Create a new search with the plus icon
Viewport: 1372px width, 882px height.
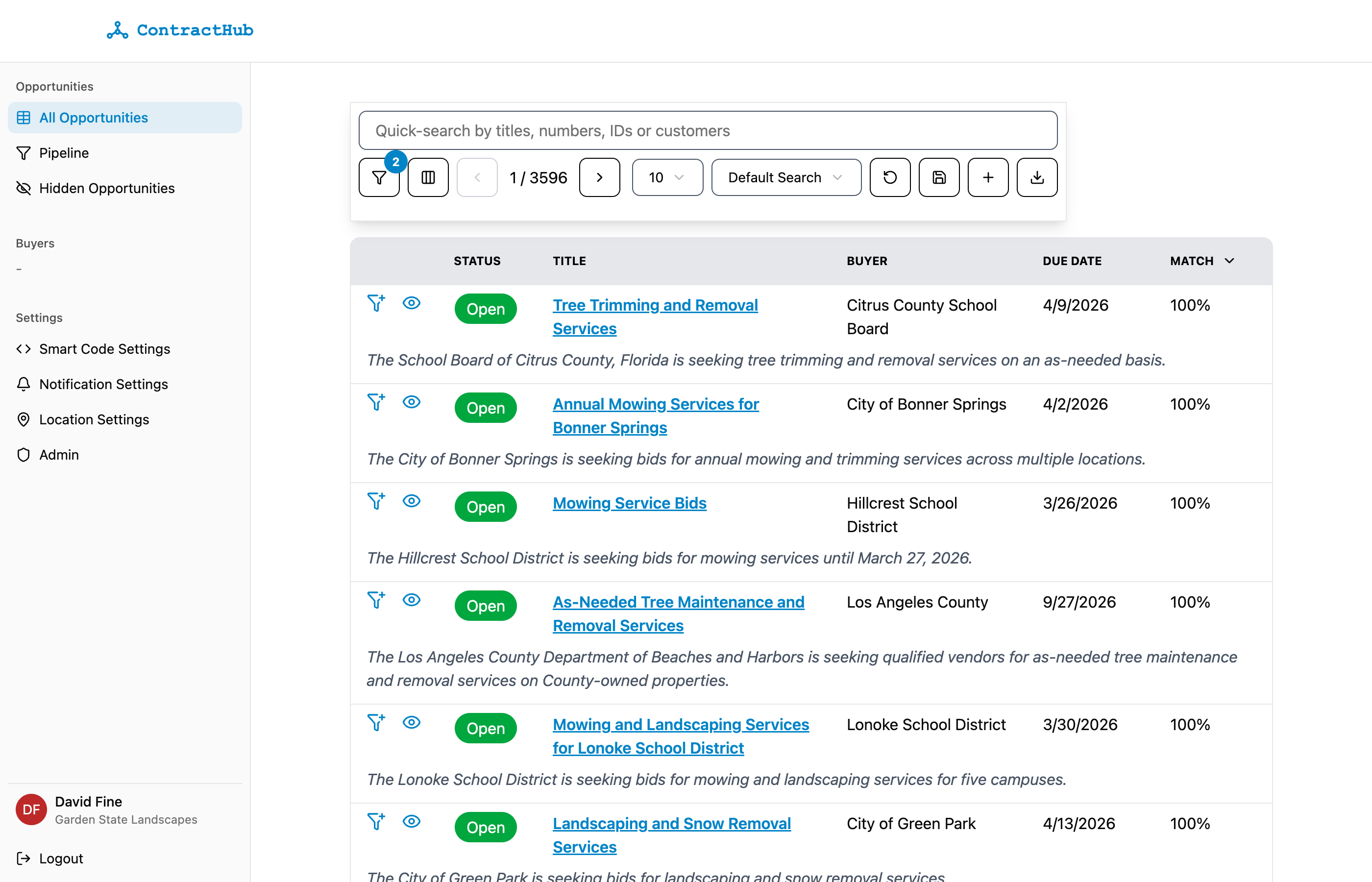coord(988,177)
